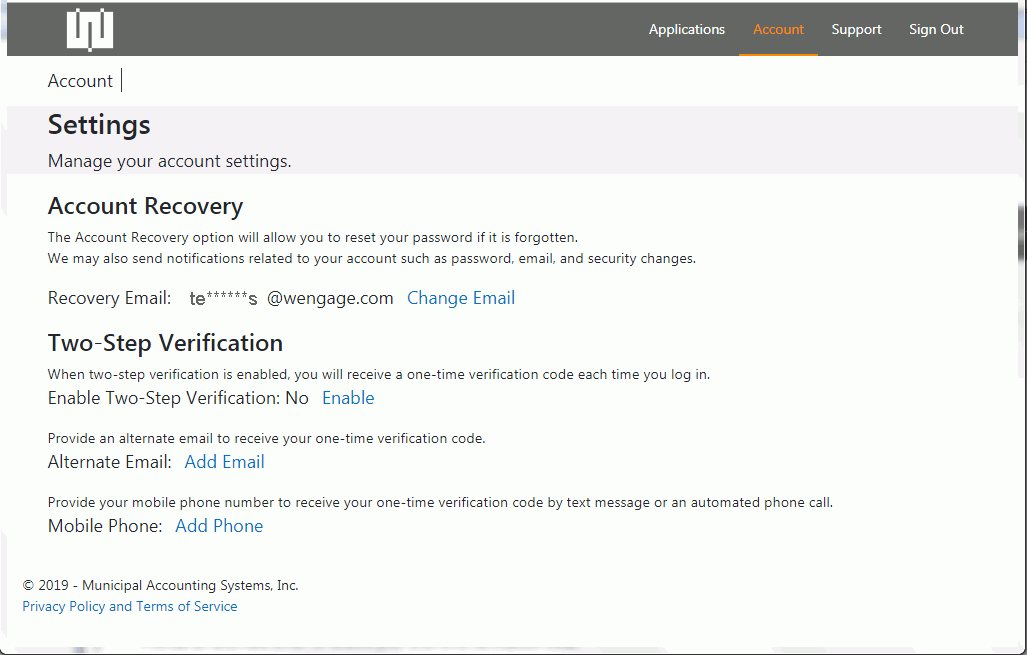Click the Add Phone link
Screen dimensions: 1027x655
219,526
